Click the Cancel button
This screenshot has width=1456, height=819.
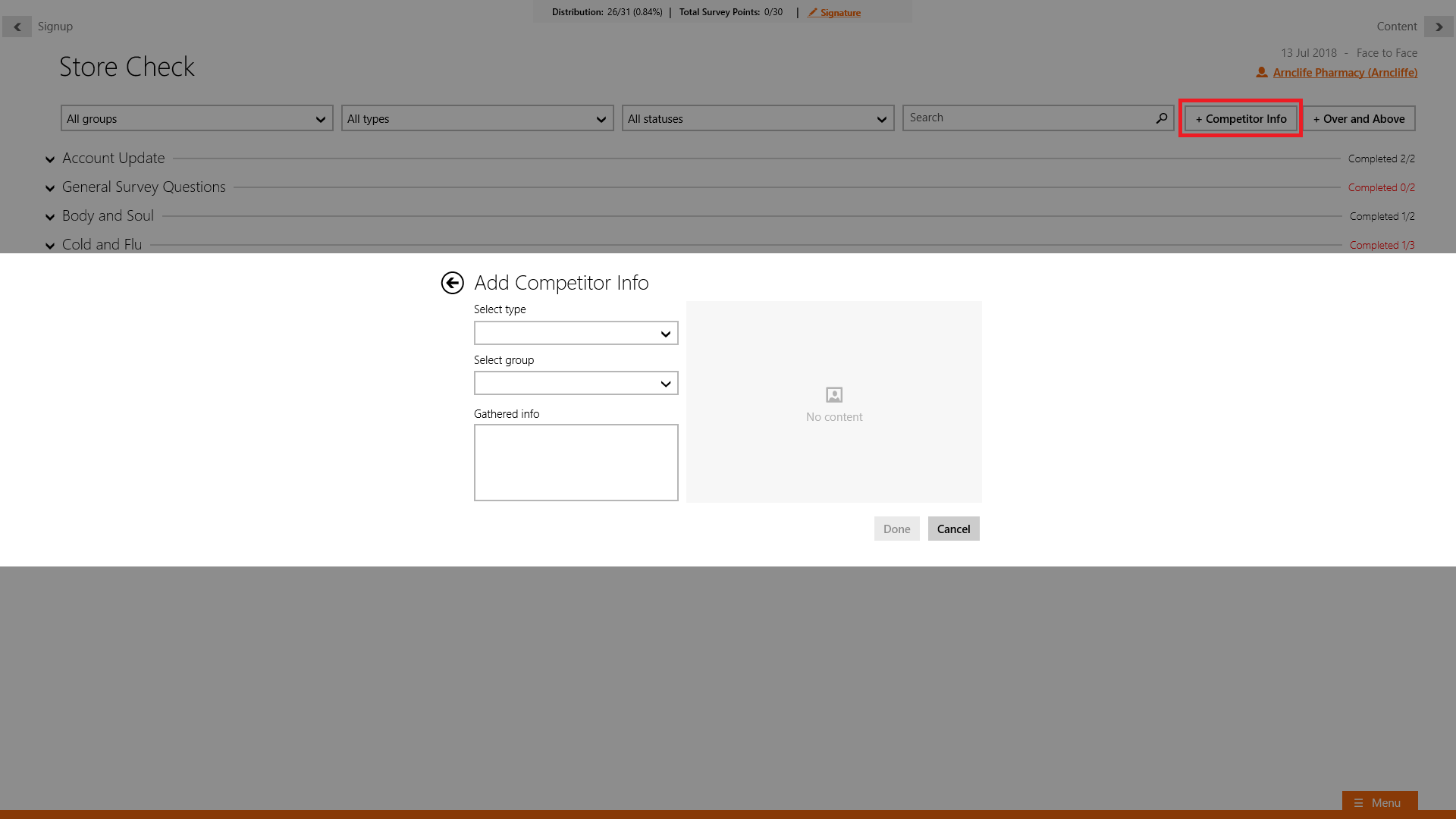pos(953,529)
